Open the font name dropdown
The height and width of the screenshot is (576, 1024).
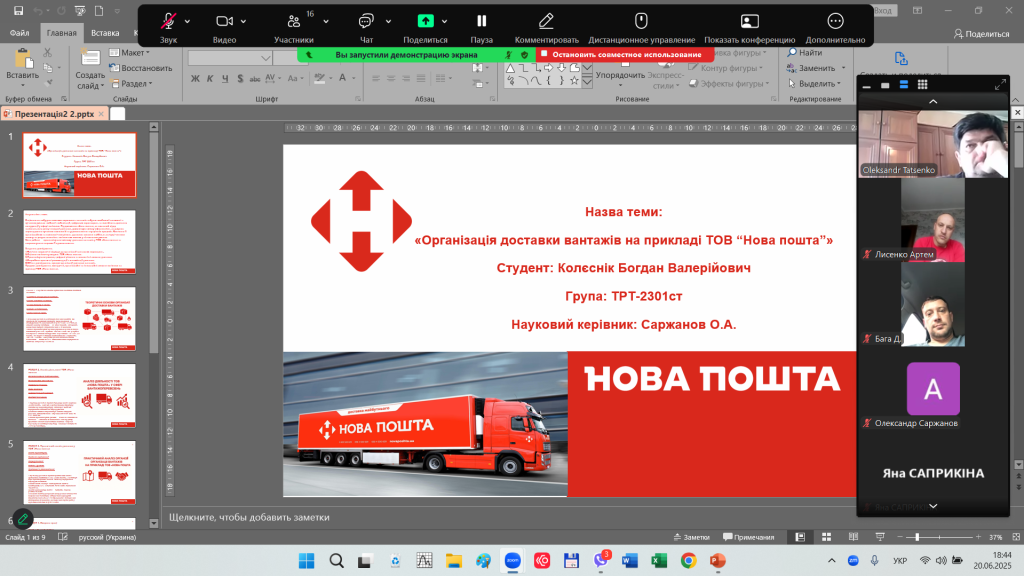click(x=266, y=58)
